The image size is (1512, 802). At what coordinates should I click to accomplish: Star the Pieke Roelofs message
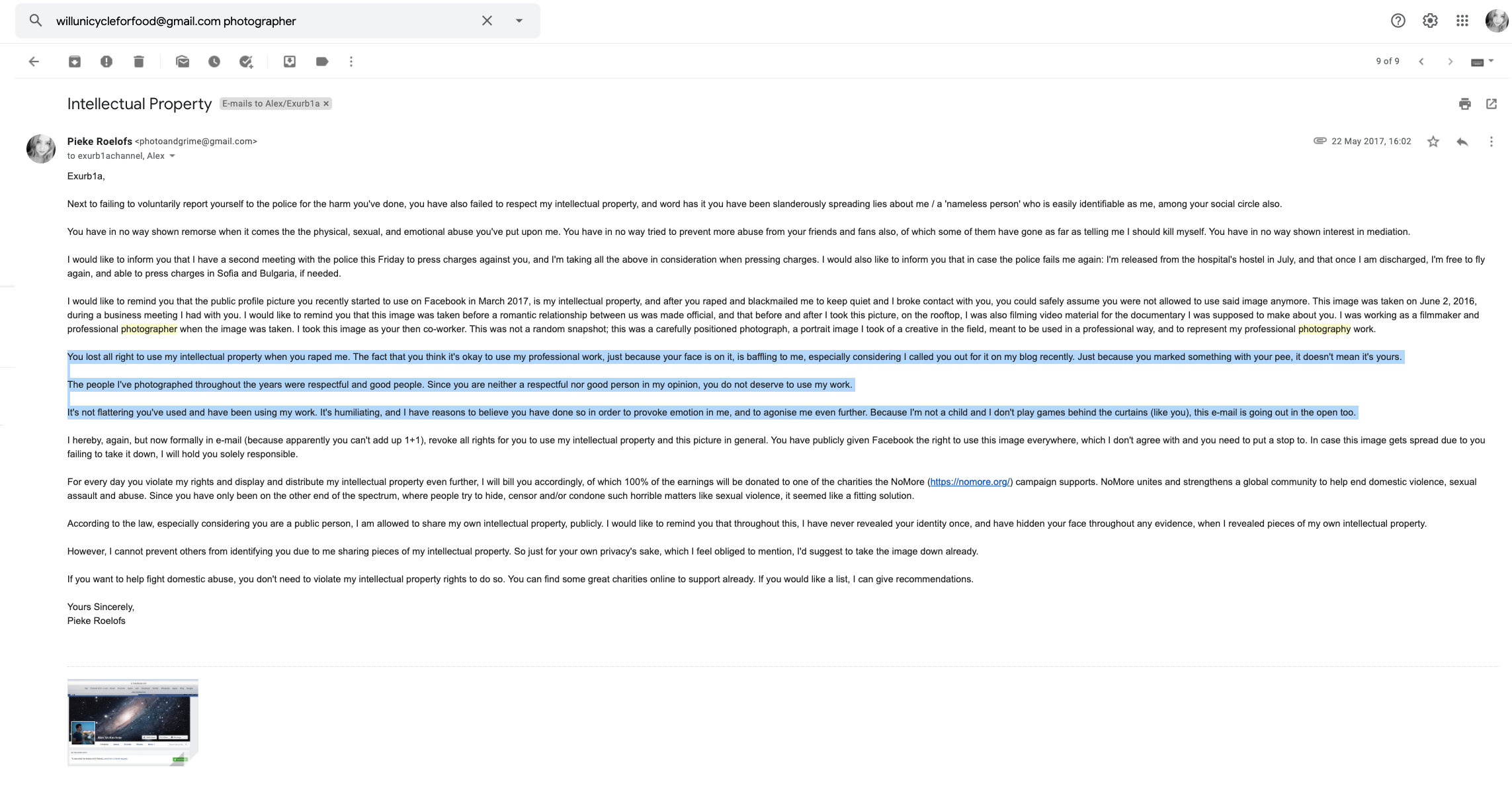pos(1433,141)
